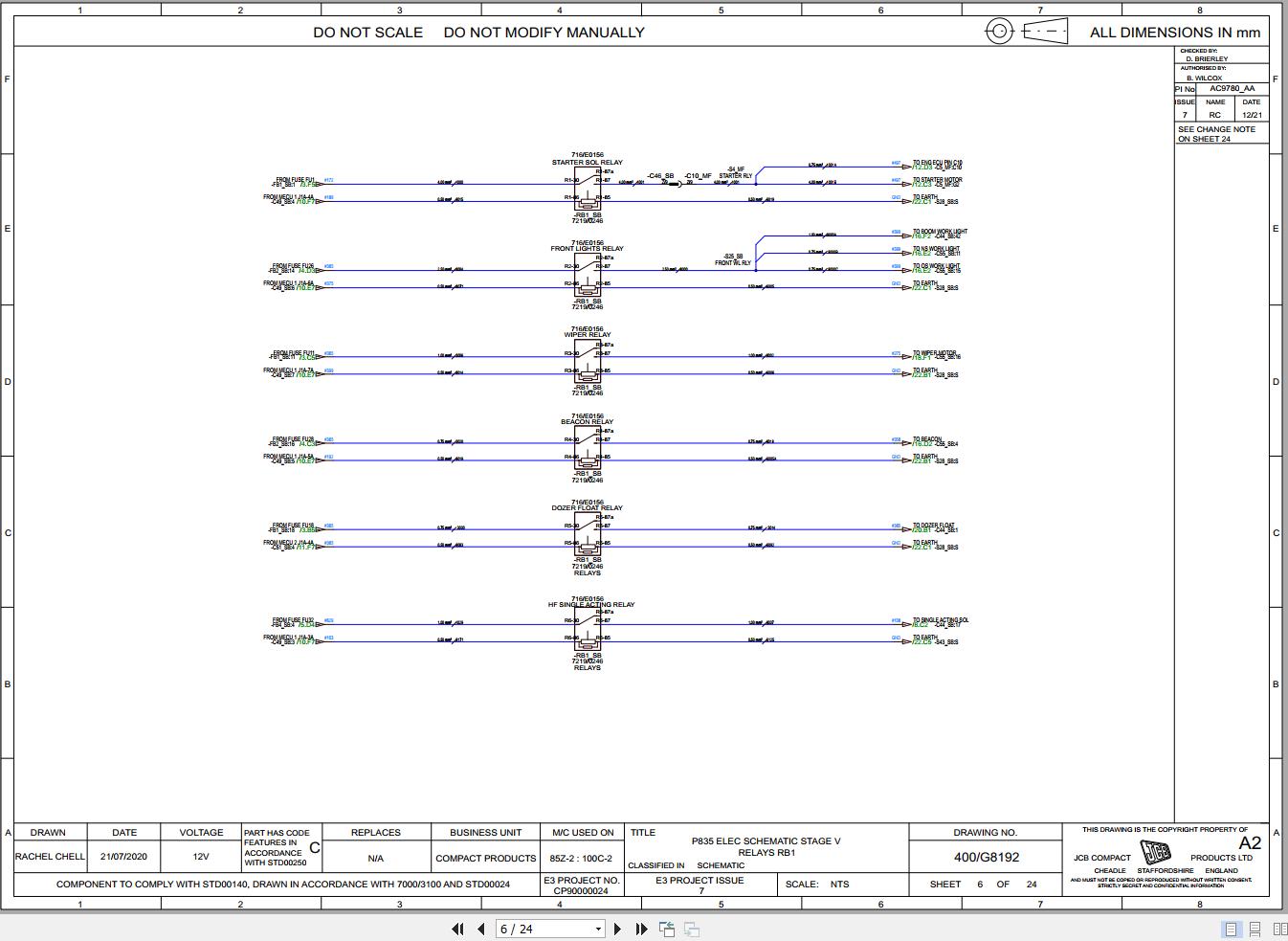The height and width of the screenshot is (941, 1288).
Task: Switch to single page layout
Action: [1231, 929]
